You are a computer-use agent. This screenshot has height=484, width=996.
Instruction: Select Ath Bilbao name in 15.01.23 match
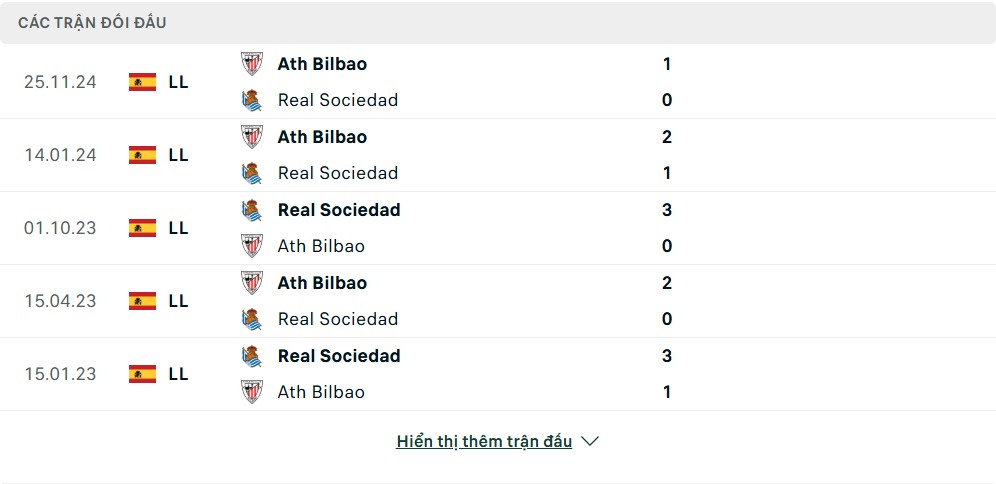tap(321, 392)
